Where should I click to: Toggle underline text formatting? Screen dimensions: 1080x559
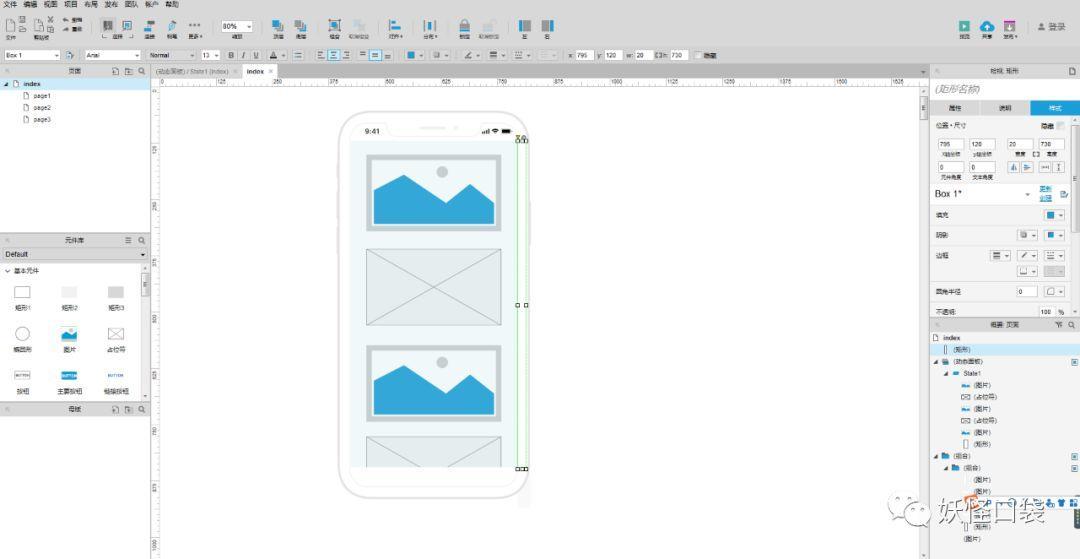256,55
